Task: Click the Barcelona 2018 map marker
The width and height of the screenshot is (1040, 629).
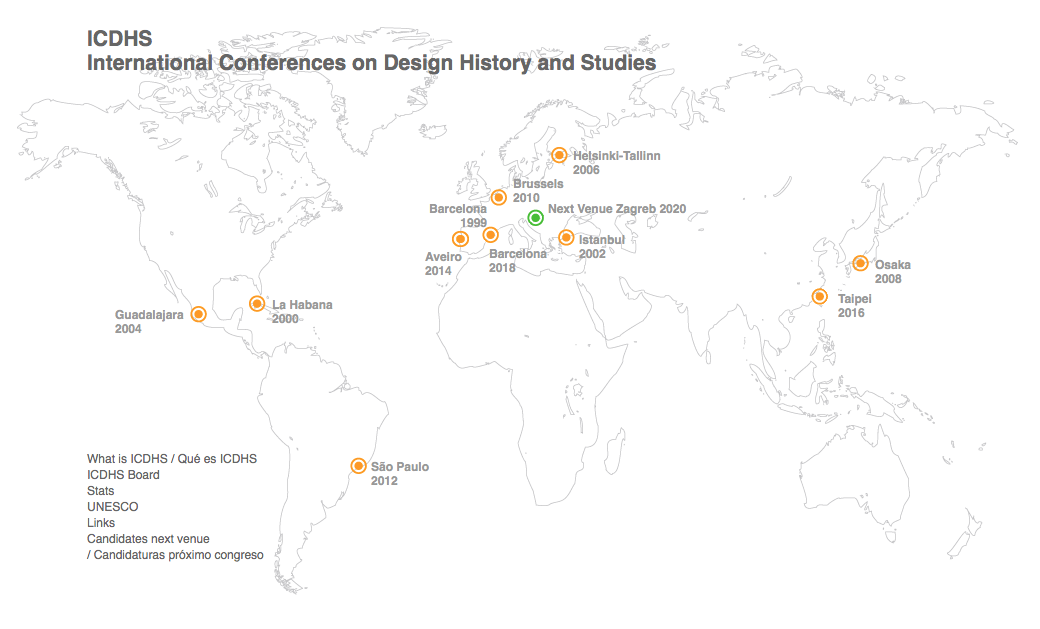Action: [490, 235]
